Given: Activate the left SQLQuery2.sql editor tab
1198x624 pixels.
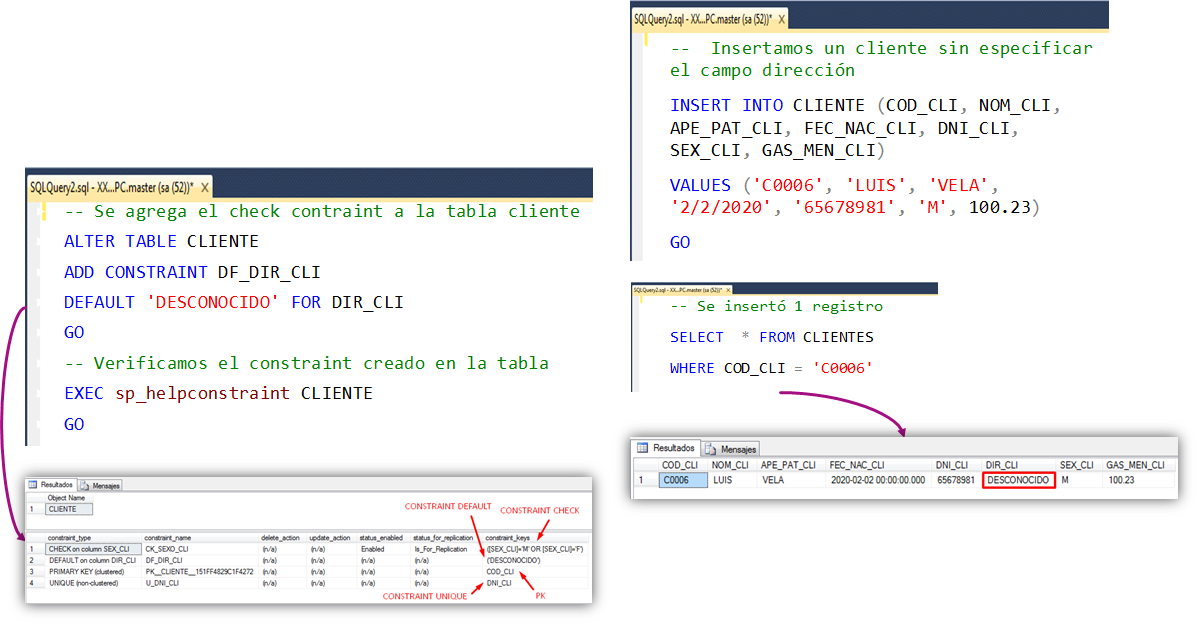Looking at the screenshot, I should [110, 186].
